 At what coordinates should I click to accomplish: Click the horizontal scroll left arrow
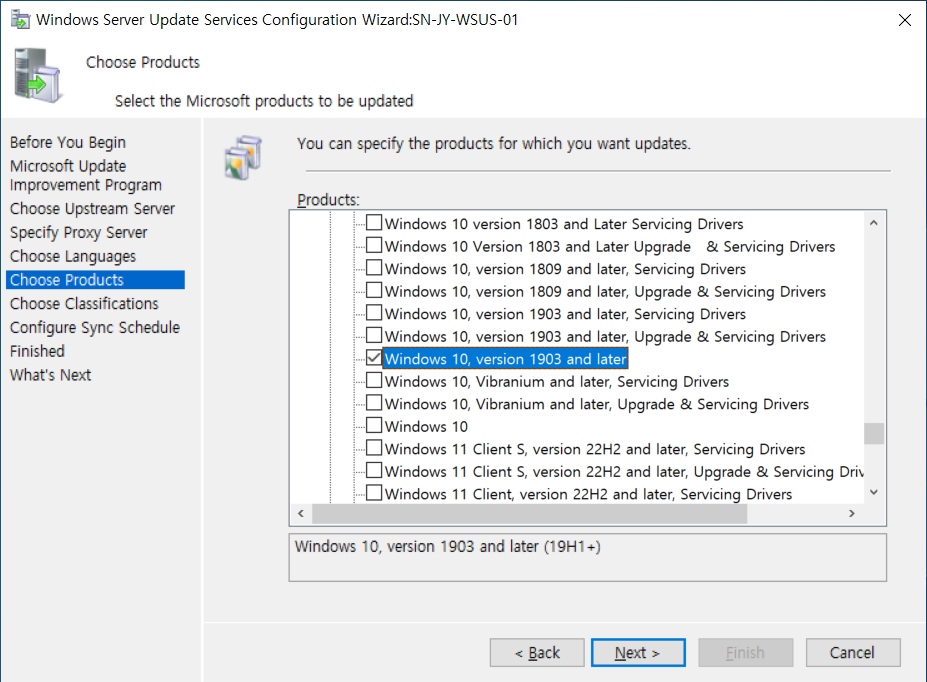(x=301, y=513)
